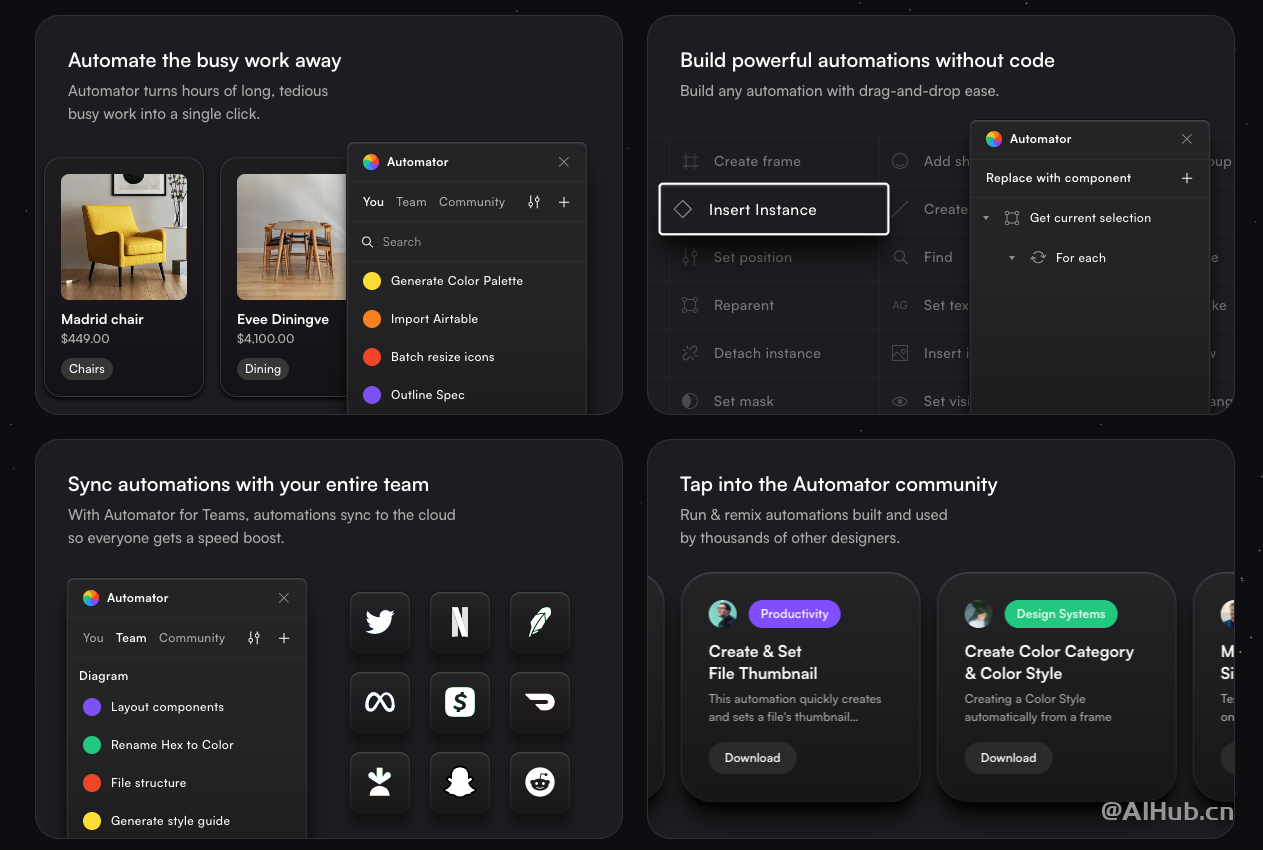Click the yellow Generate Color Palette swatch
This screenshot has height=850, width=1263.
pos(372,281)
